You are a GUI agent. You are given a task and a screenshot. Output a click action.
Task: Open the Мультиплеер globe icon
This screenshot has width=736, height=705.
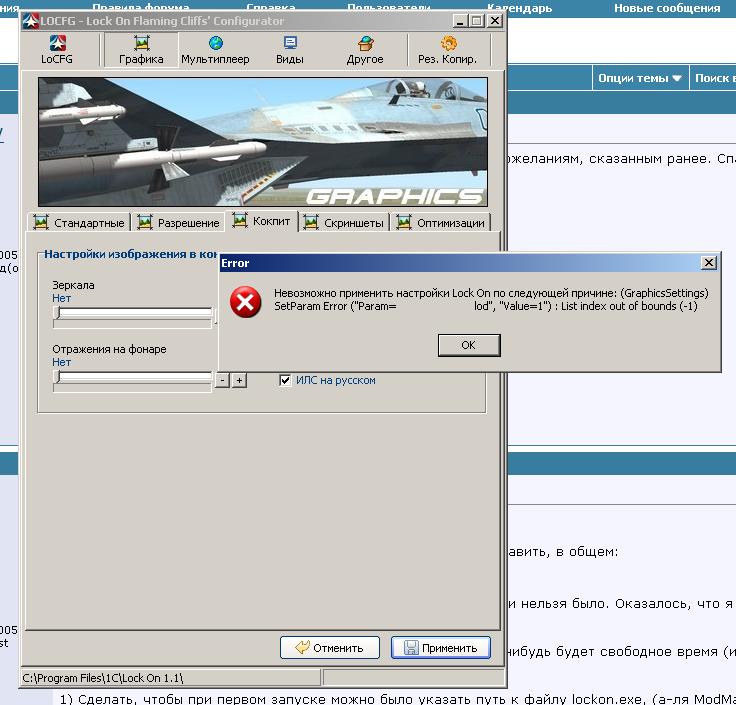pyautogui.click(x=215, y=50)
